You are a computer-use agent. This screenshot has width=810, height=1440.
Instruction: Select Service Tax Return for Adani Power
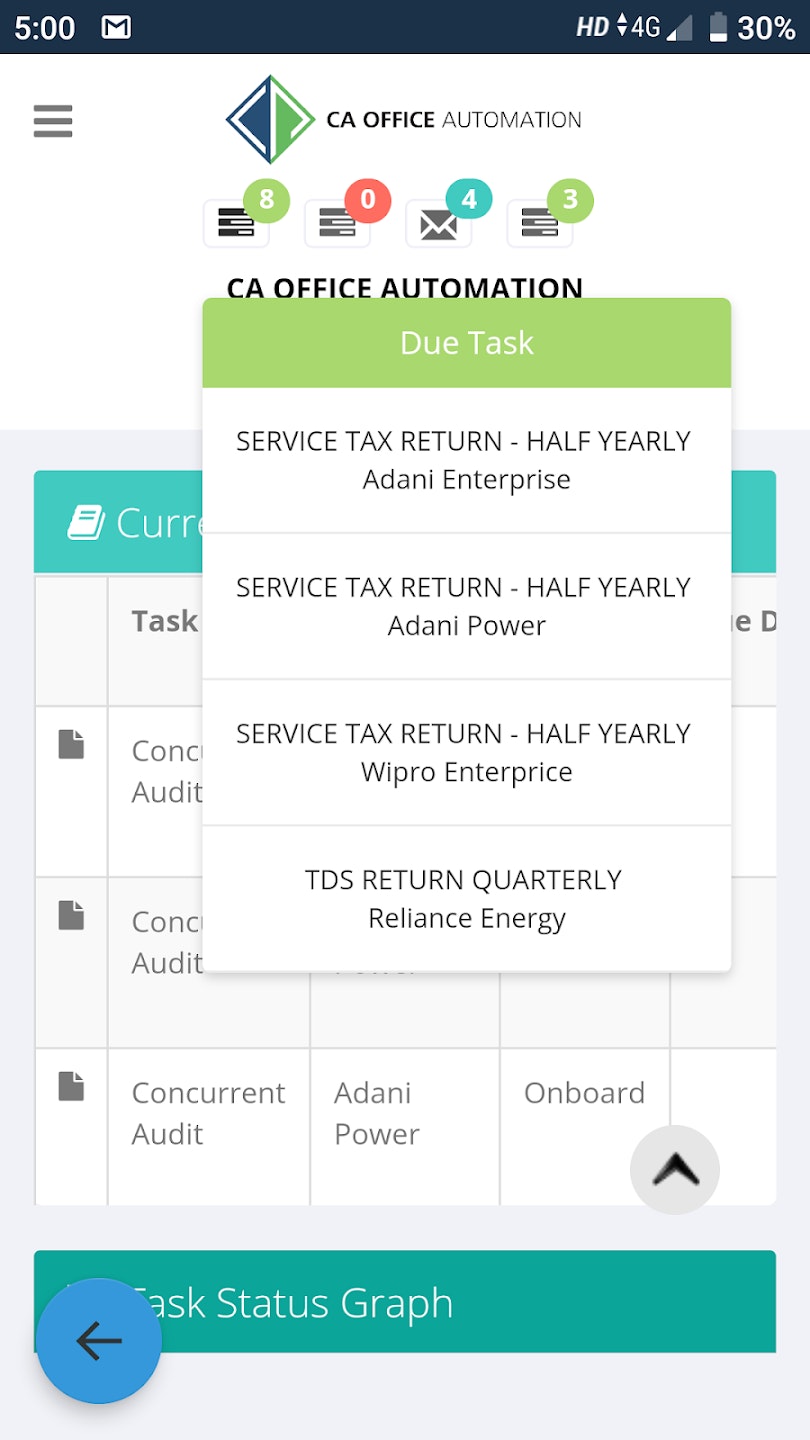click(466, 606)
